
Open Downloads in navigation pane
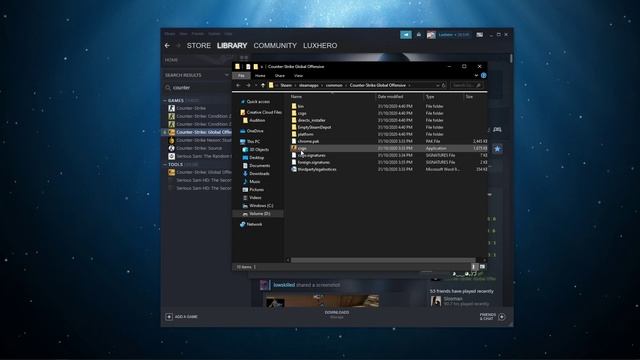[x=256, y=173]
